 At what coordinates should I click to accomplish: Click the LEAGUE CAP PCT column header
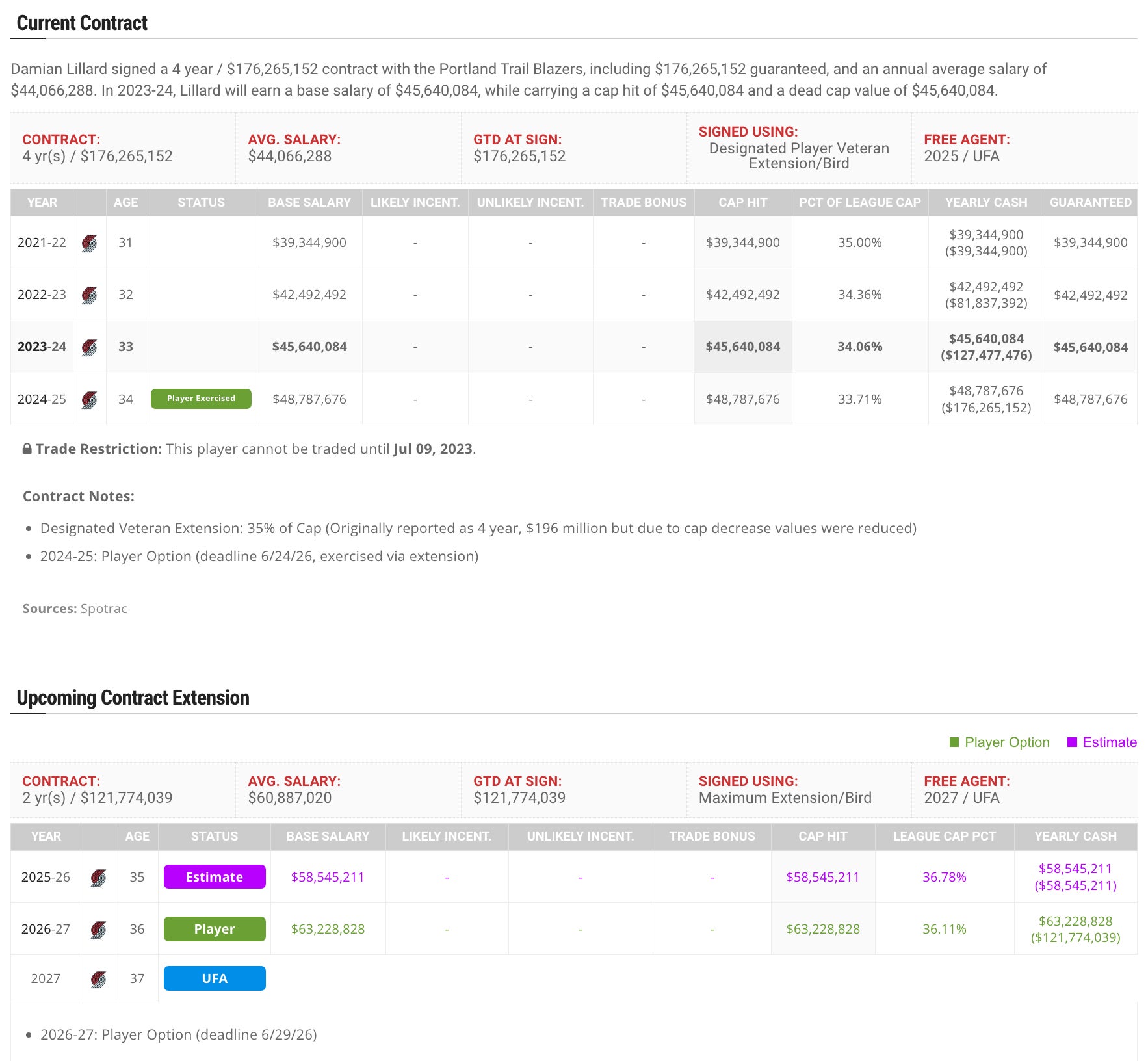(944, 836)
